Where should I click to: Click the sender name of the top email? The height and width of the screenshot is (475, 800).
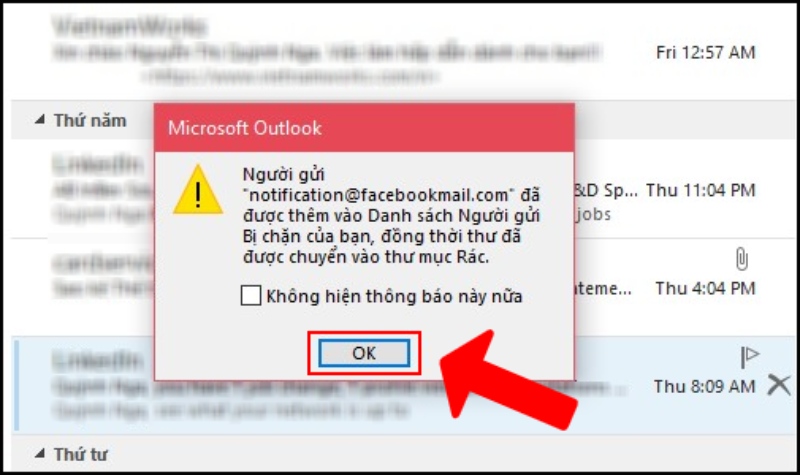(x=130, y=26)
